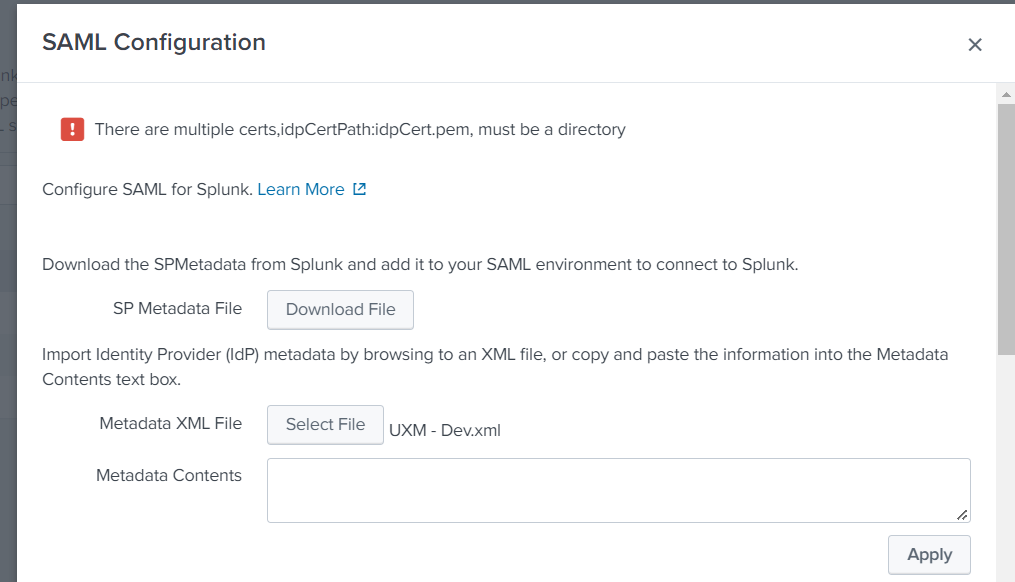The image size is (1015, 582).
Task: Click the Metadata XML File label
Action: tap(170, 423)
